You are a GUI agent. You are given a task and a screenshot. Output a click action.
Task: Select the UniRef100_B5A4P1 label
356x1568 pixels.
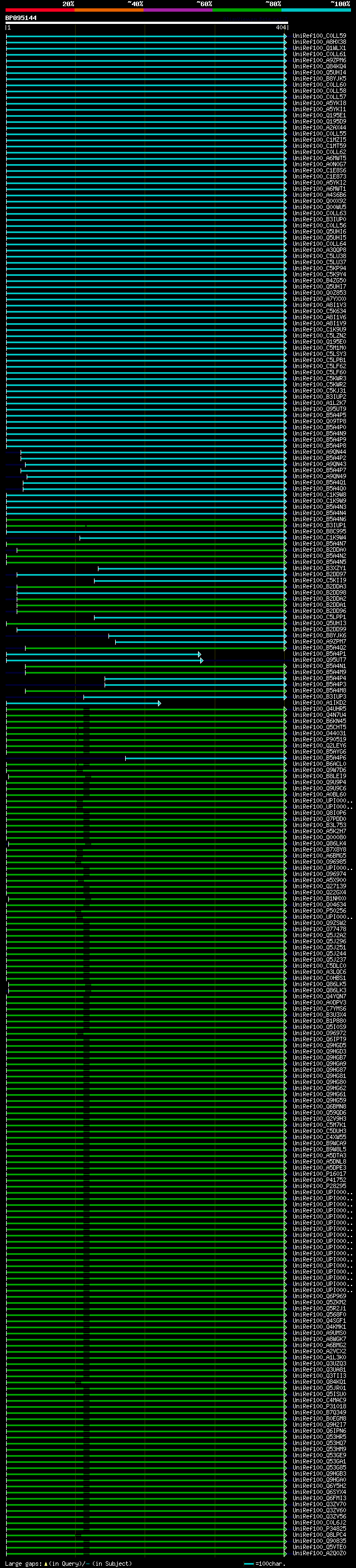(x=319, y=654)
